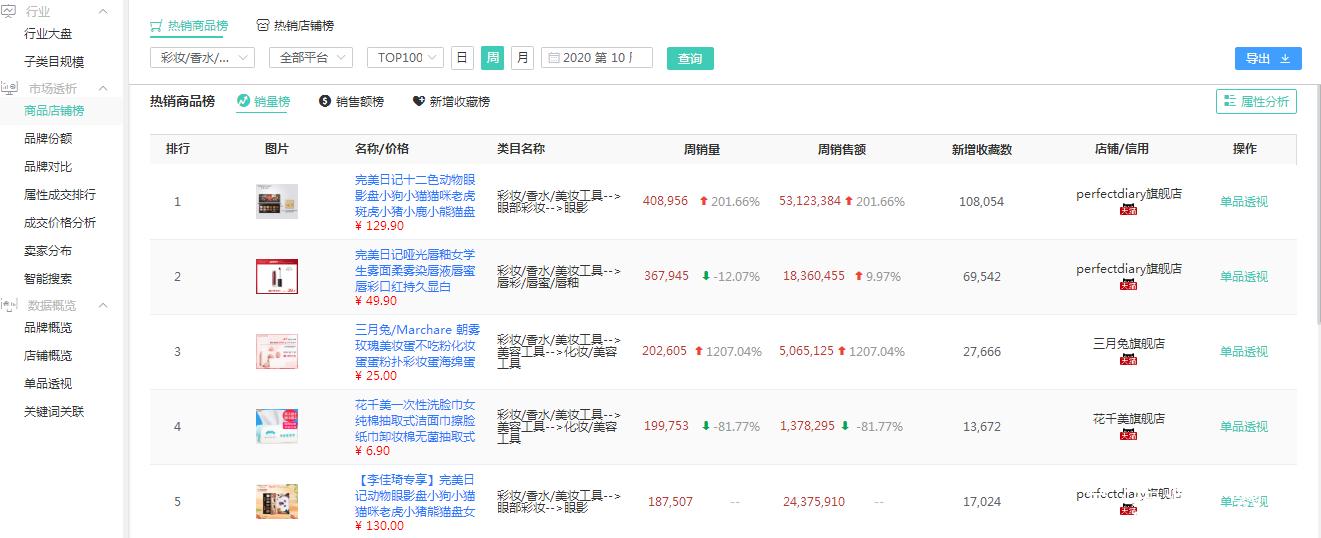
Task: Open 关键词关联 in sidebar
Action: 54,412
